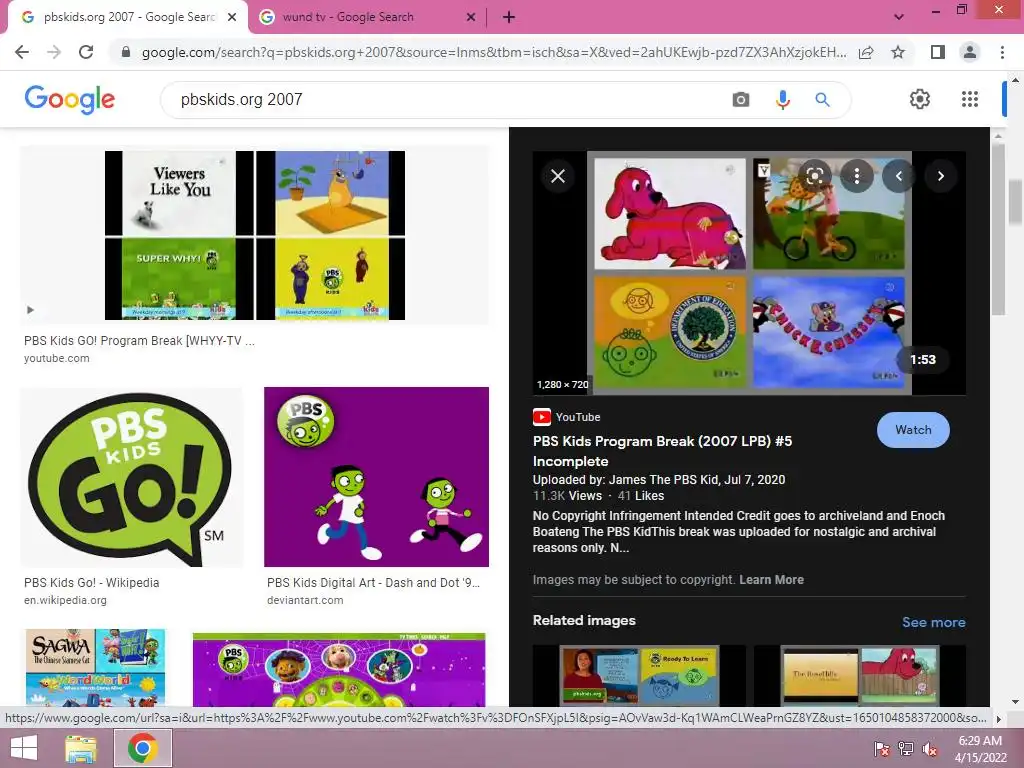Image resolution: width=1024 pixels, height=768 pixels.
Task: Open Learn More copyright link
Action: pos(771,580)
